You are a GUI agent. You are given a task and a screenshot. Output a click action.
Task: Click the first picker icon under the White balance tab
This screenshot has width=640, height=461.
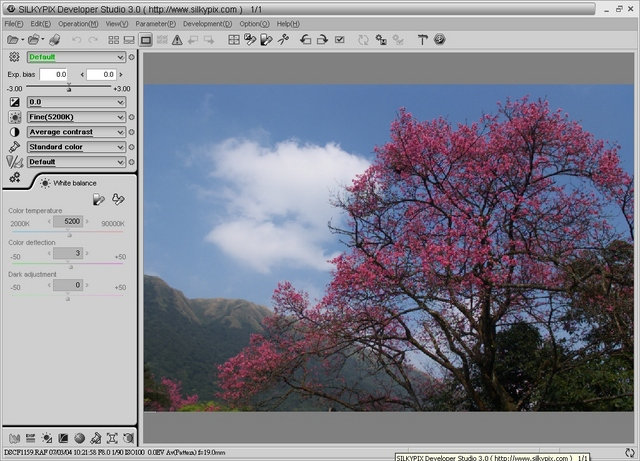pos(98,199)
